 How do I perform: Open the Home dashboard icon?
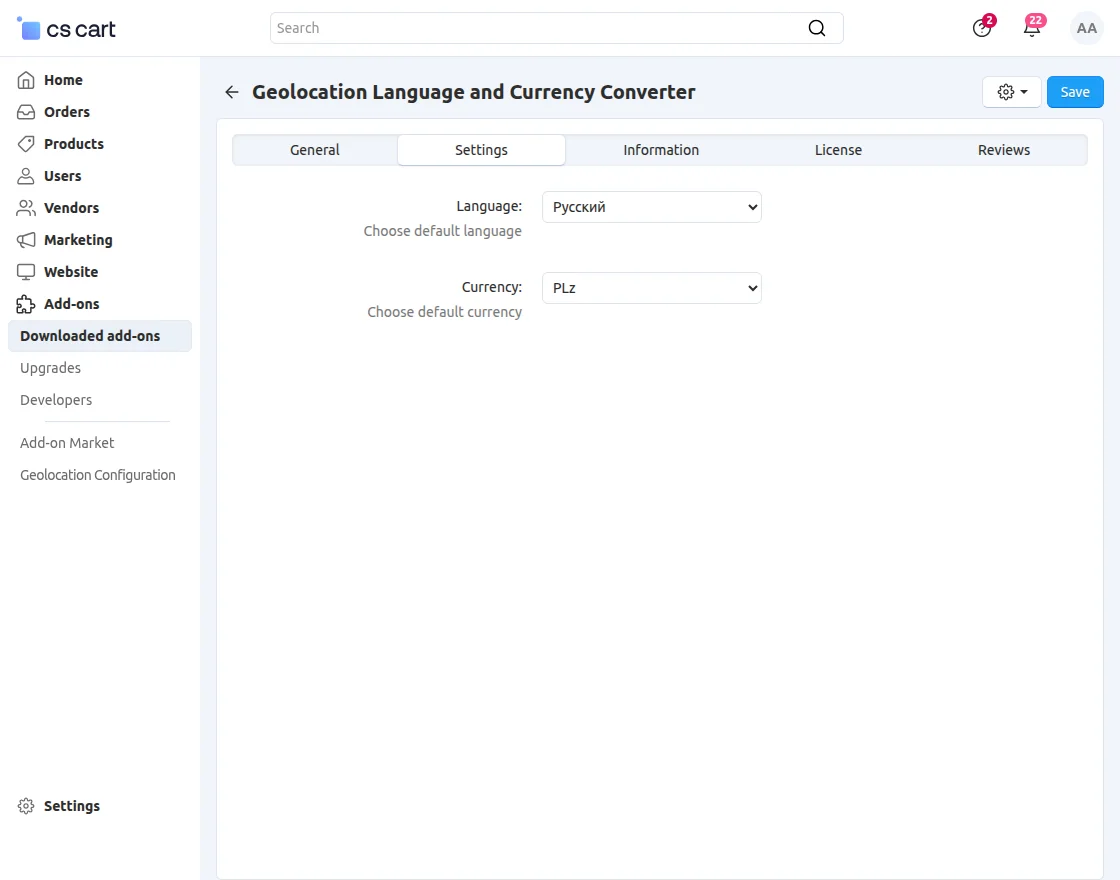tap(25, 80)
